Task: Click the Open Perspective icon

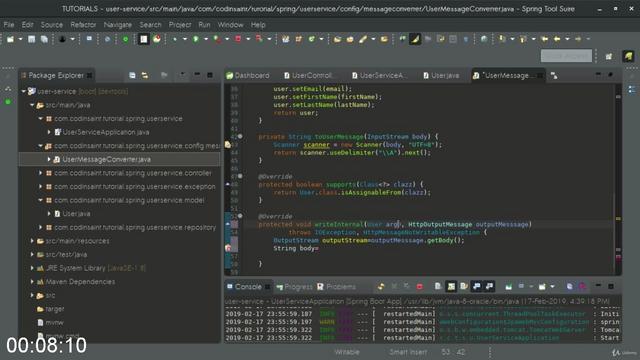Action: point(609,56)
